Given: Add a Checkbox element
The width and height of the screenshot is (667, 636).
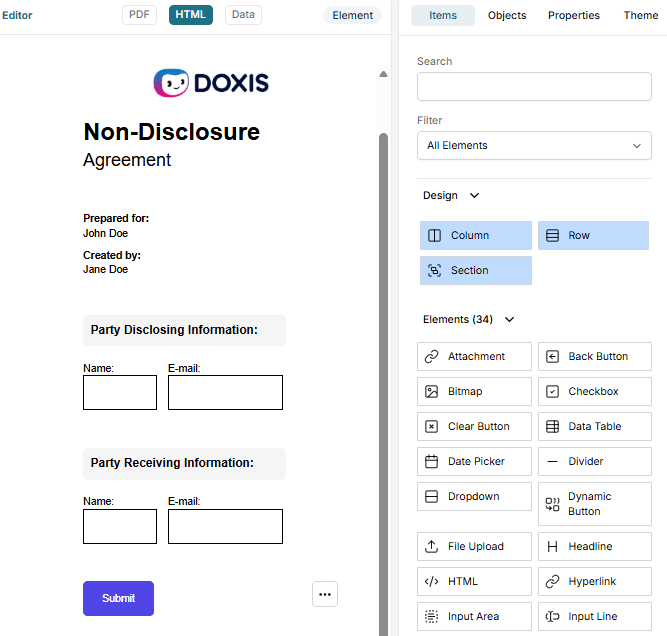Looking at the screenshot, I should coord(595,391).
